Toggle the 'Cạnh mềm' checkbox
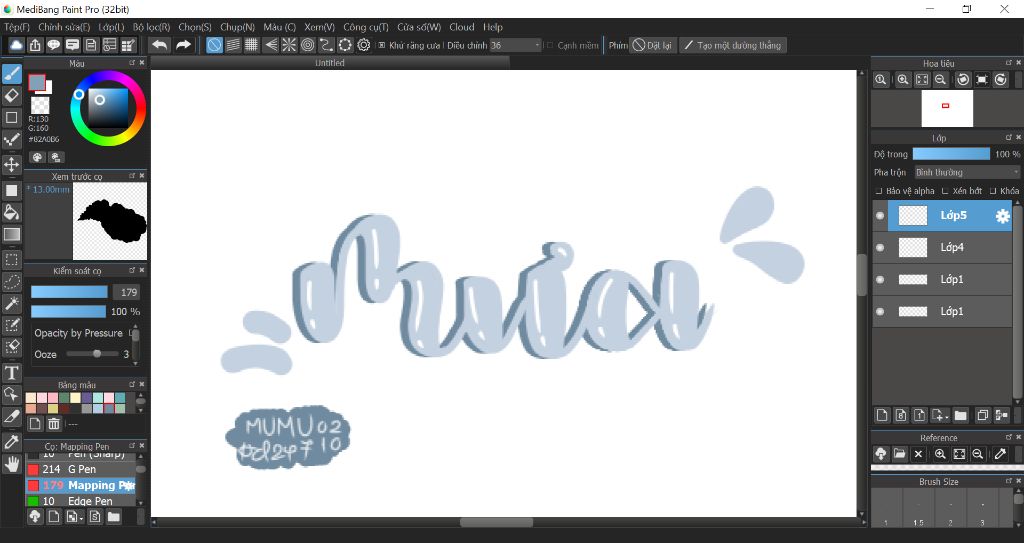The height and width of the screenshot is (543, 1024). pyautogui.click(x=550, y=45)
